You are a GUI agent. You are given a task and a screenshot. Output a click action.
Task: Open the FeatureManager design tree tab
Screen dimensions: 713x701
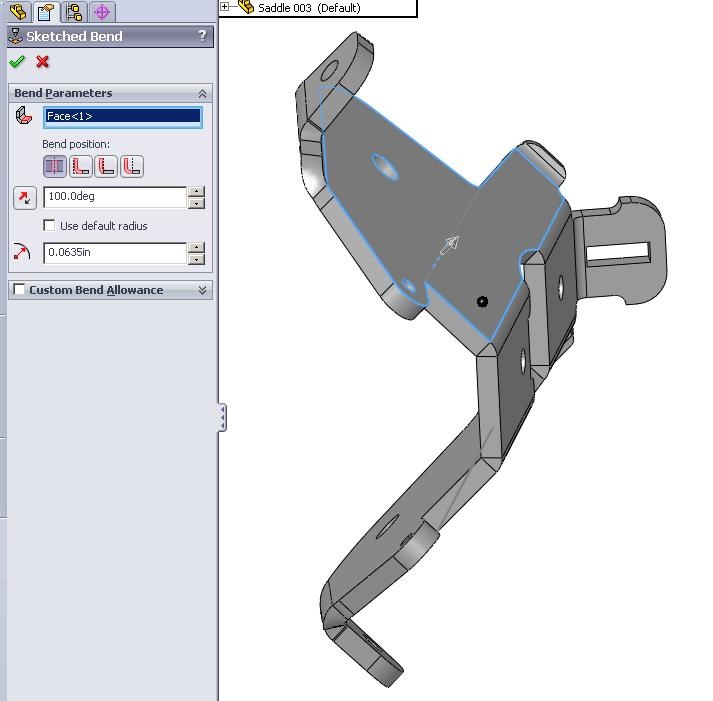pos(18,11)
